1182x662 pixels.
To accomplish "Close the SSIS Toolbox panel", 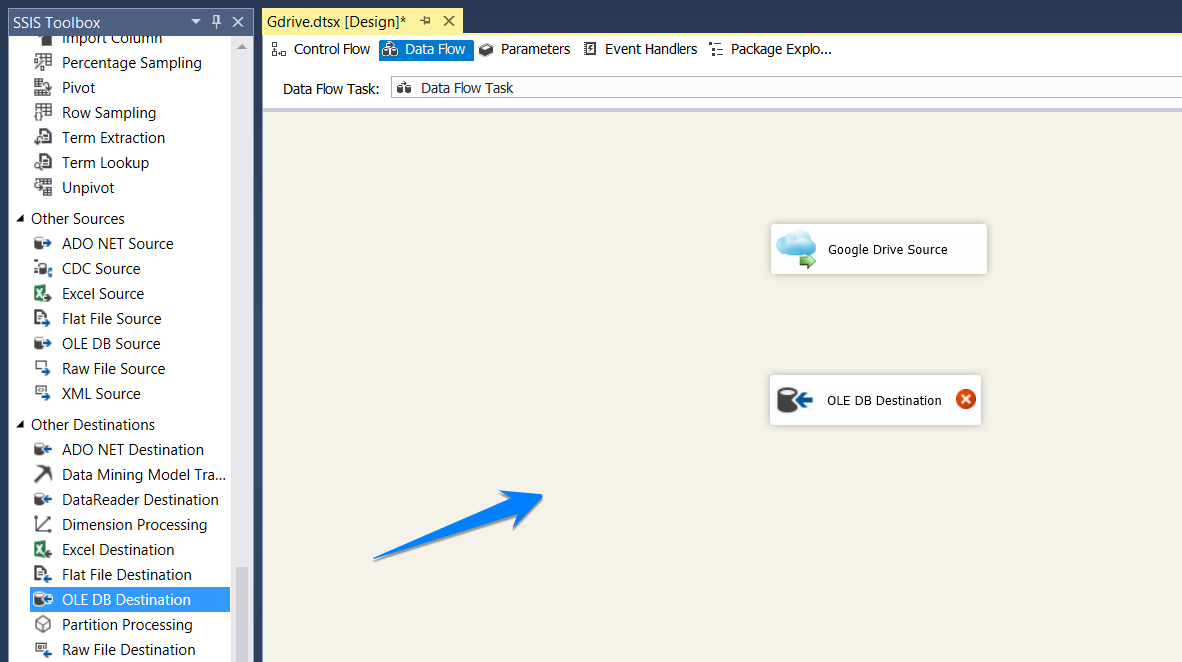I will point(238,22).
